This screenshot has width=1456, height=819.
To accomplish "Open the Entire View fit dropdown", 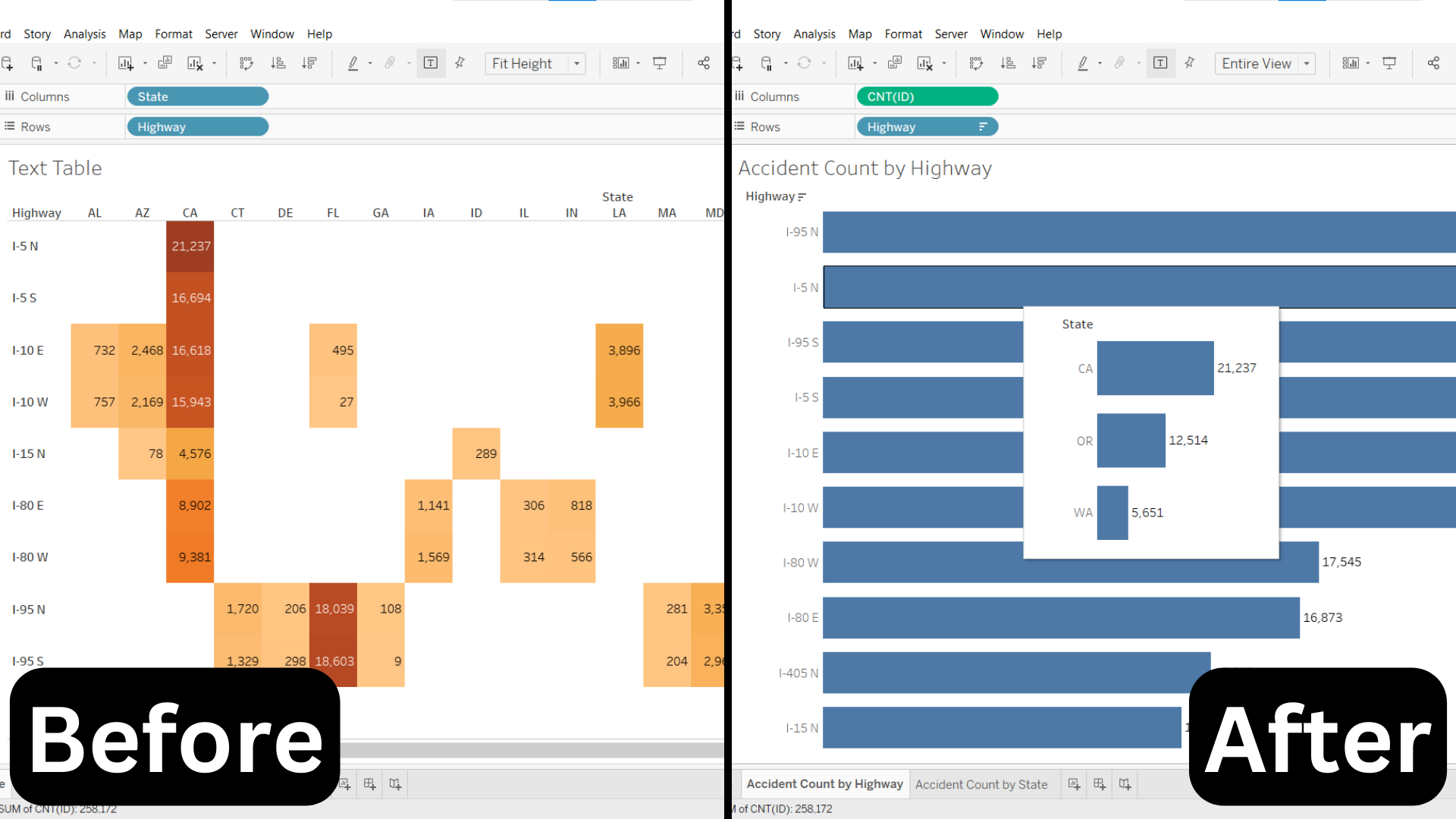I will [1307, 64].
